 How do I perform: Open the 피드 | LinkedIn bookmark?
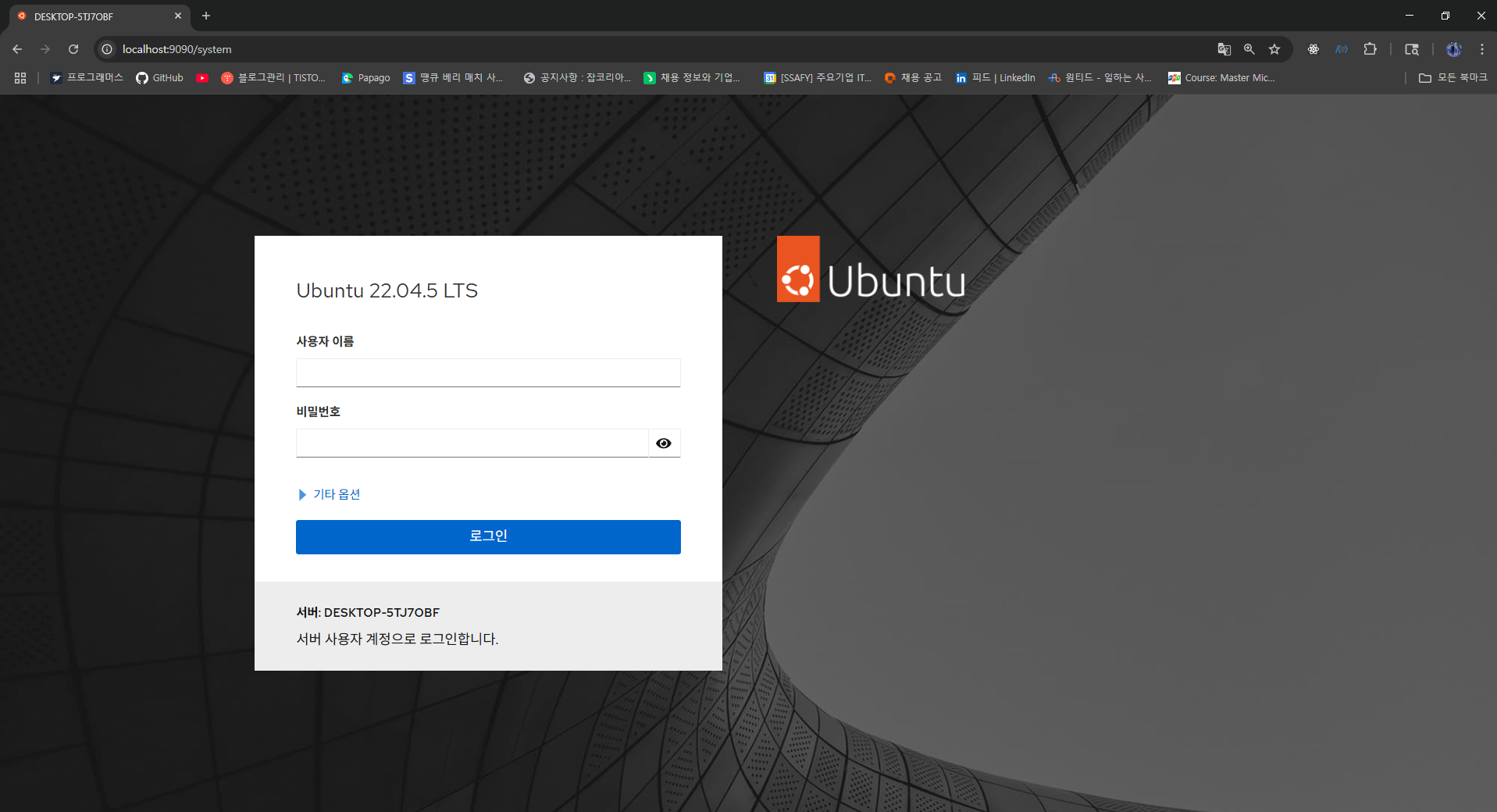[x=996, y=78]
